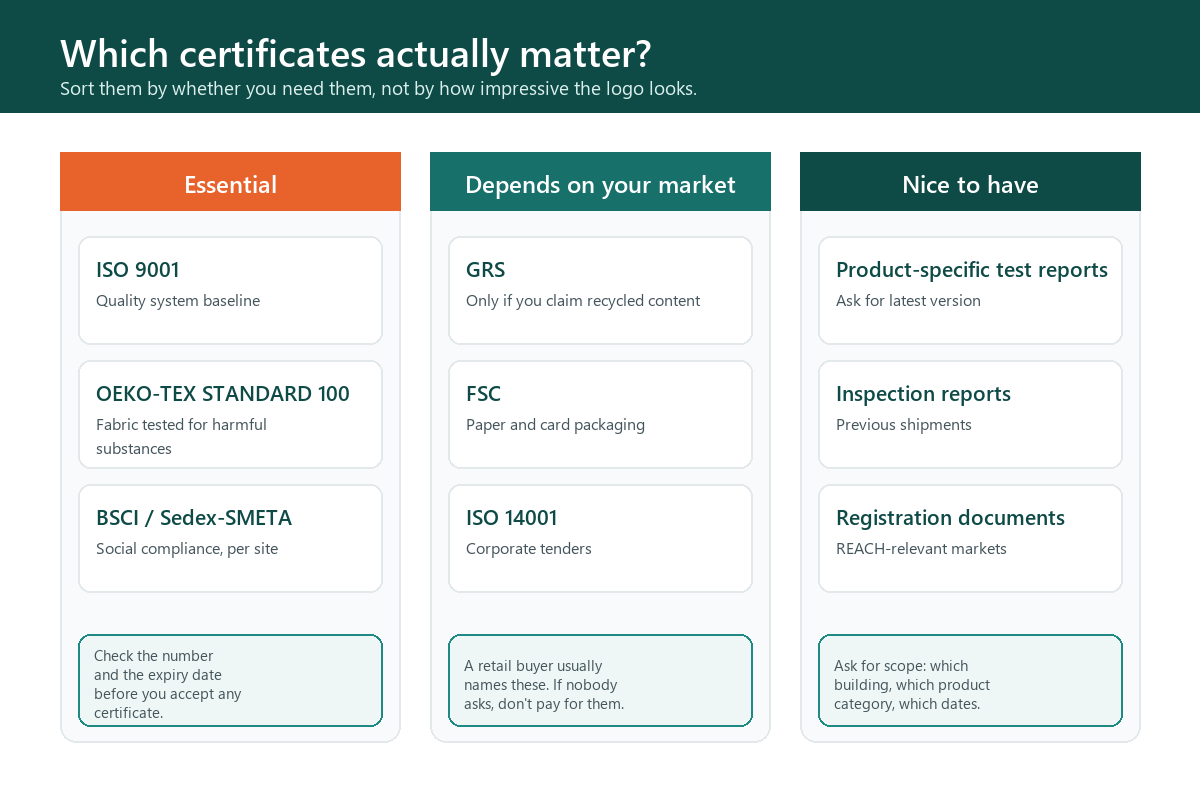1200x800 pixels.
Task: Click 'Corporate tenders' description
Action: coord(529,549)
